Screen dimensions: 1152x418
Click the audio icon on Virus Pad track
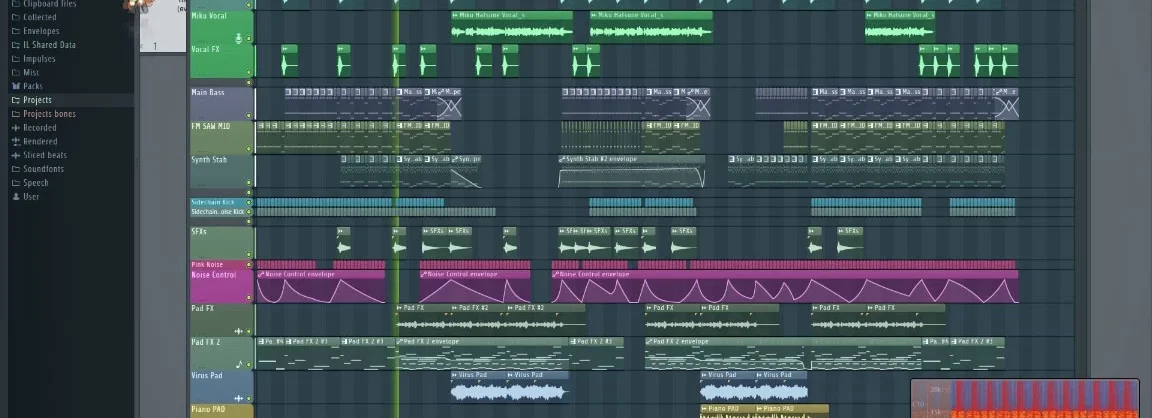[238, 396]
